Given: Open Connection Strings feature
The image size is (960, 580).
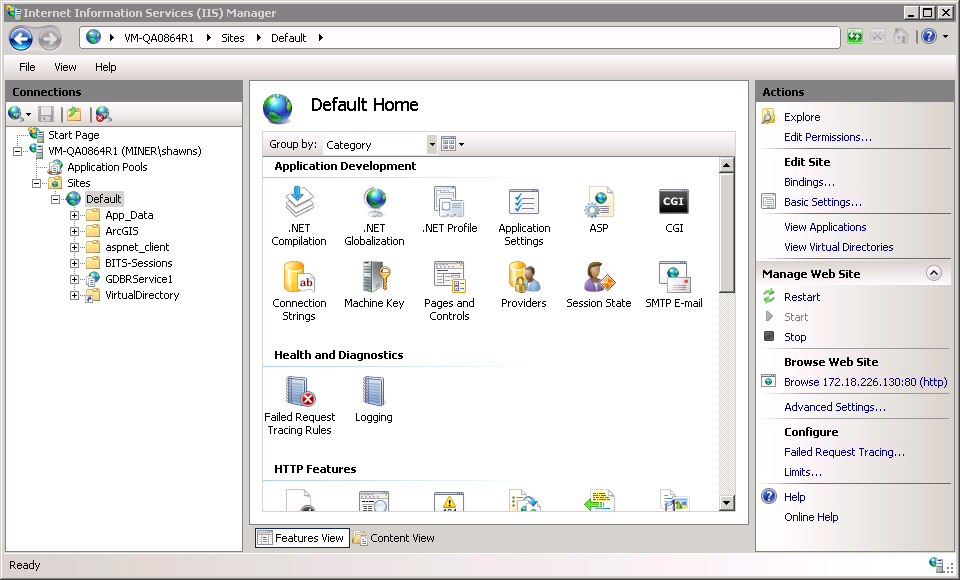Looking at the screenshot, I should (x=299, y=292).
